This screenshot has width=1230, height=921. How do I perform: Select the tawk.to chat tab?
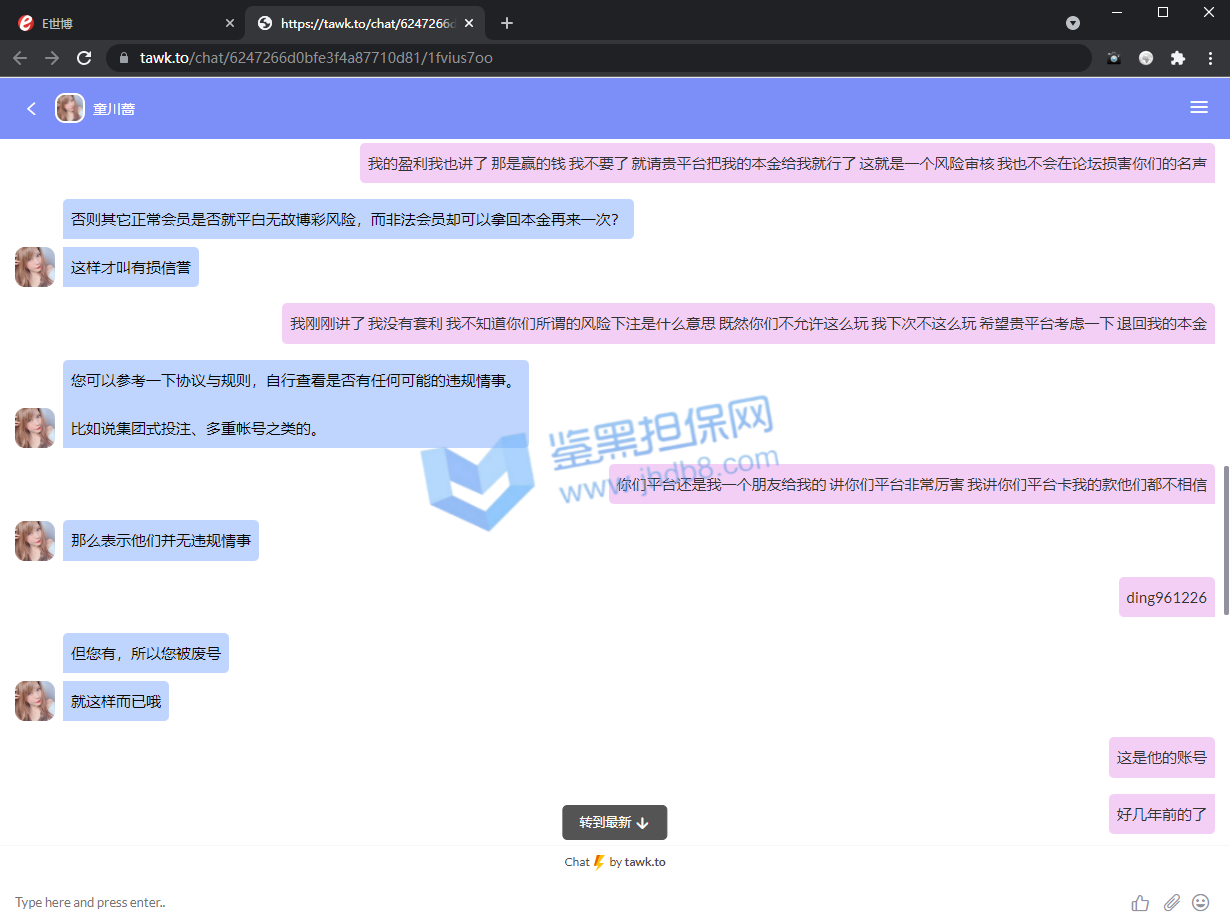[360, 23]
